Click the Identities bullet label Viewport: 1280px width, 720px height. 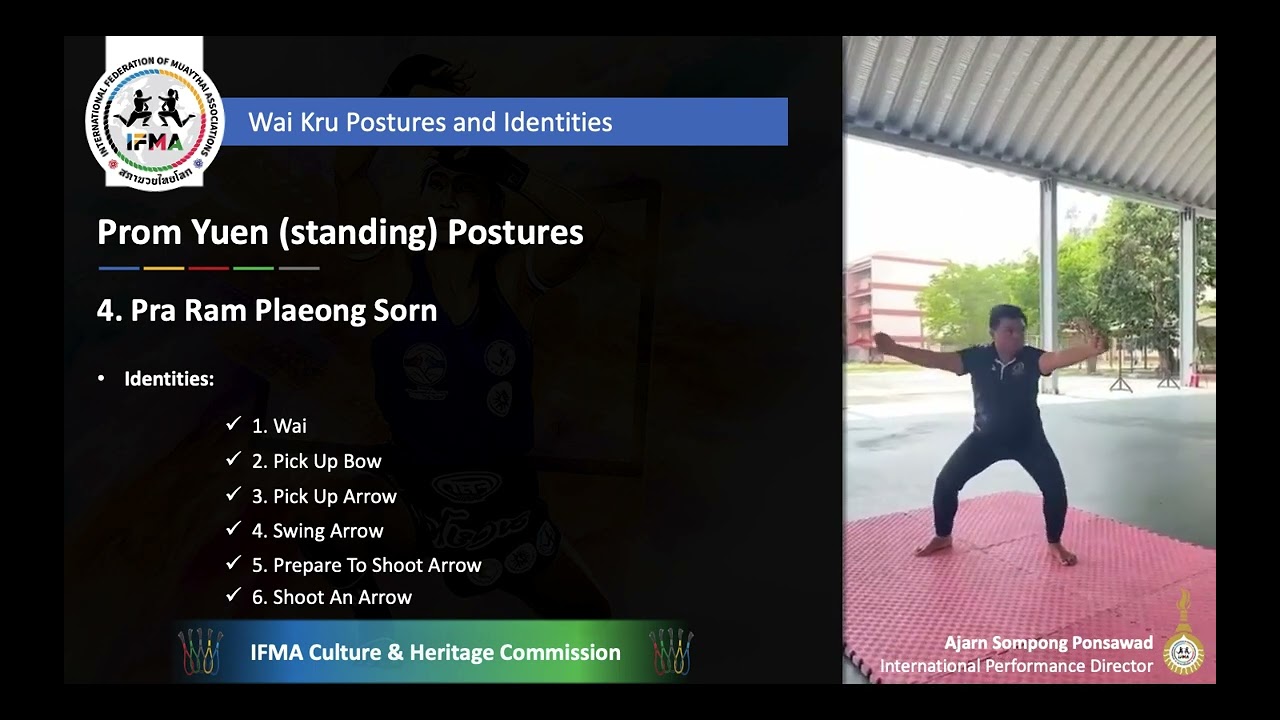(x=169, y=379)
